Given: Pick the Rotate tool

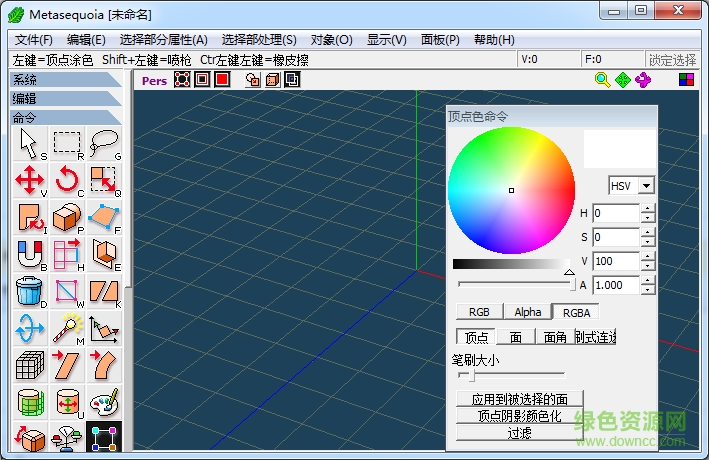Looking at the screenshot, I should [x=67, y=181].
